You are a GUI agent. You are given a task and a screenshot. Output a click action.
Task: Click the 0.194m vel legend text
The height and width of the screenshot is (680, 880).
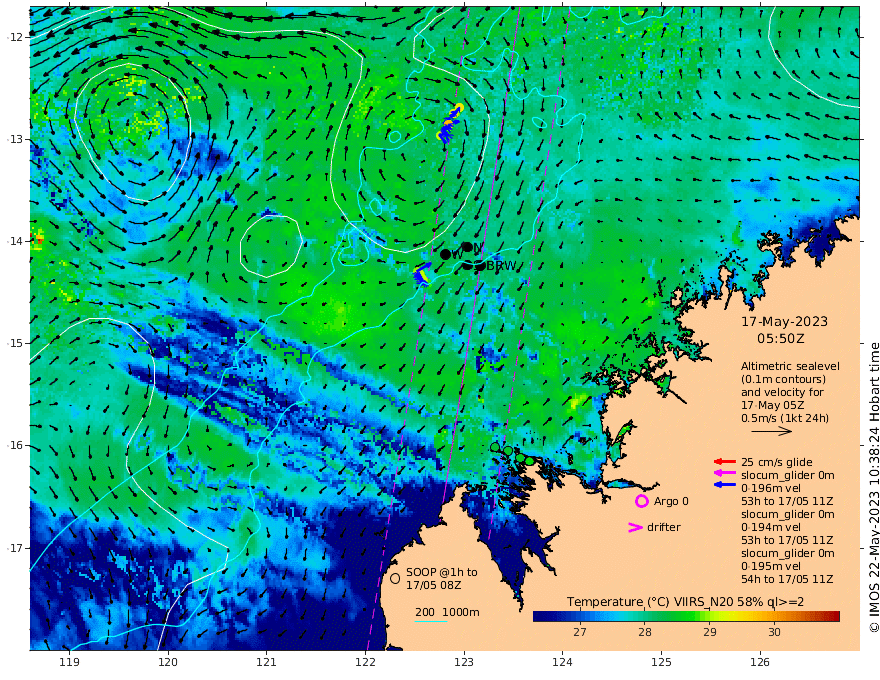(x=771, y=527)
